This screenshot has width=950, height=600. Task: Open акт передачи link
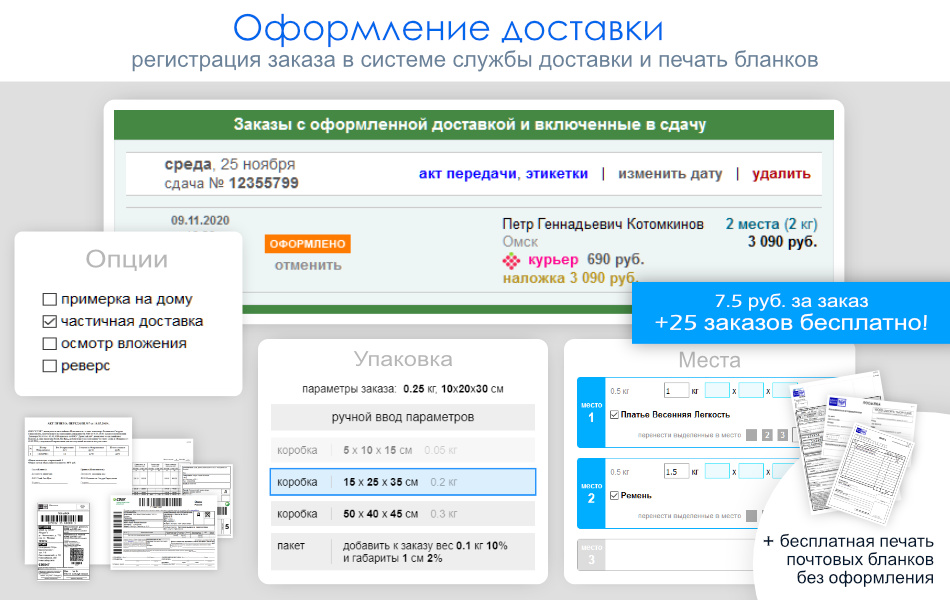click(467, 174)
